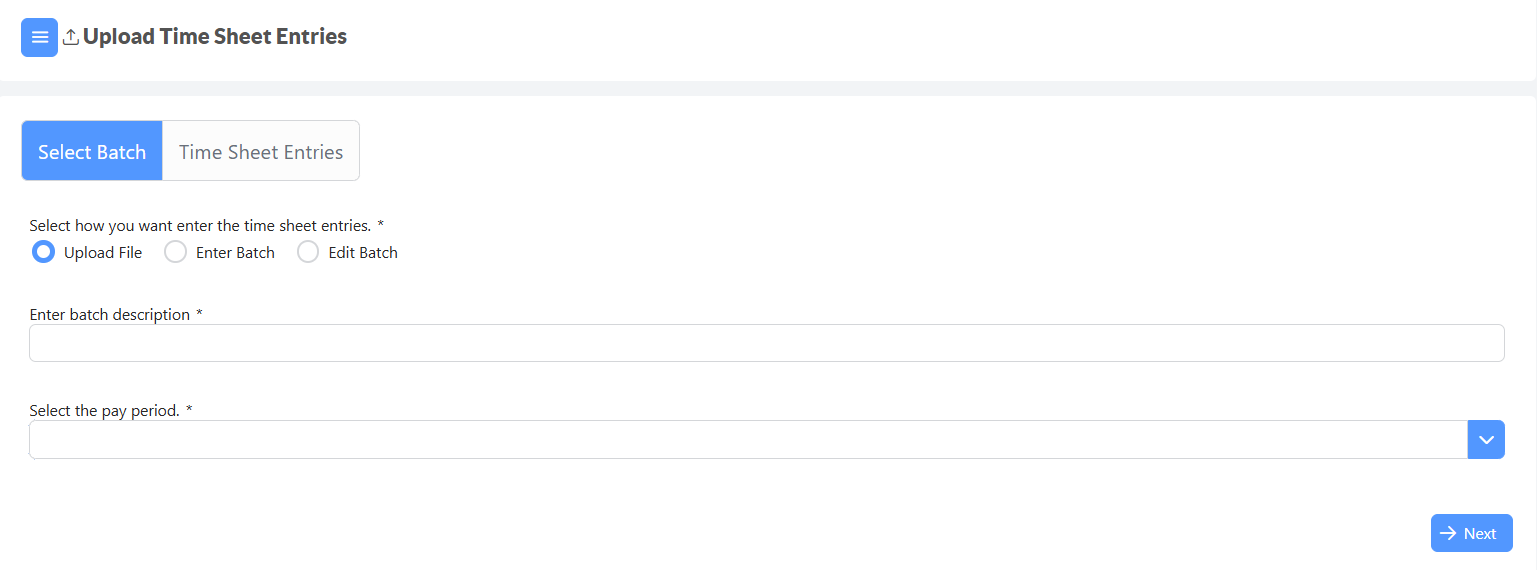1537x570 pixels.
Task: Pick the Edit Batch radio option
Action: 308,252
